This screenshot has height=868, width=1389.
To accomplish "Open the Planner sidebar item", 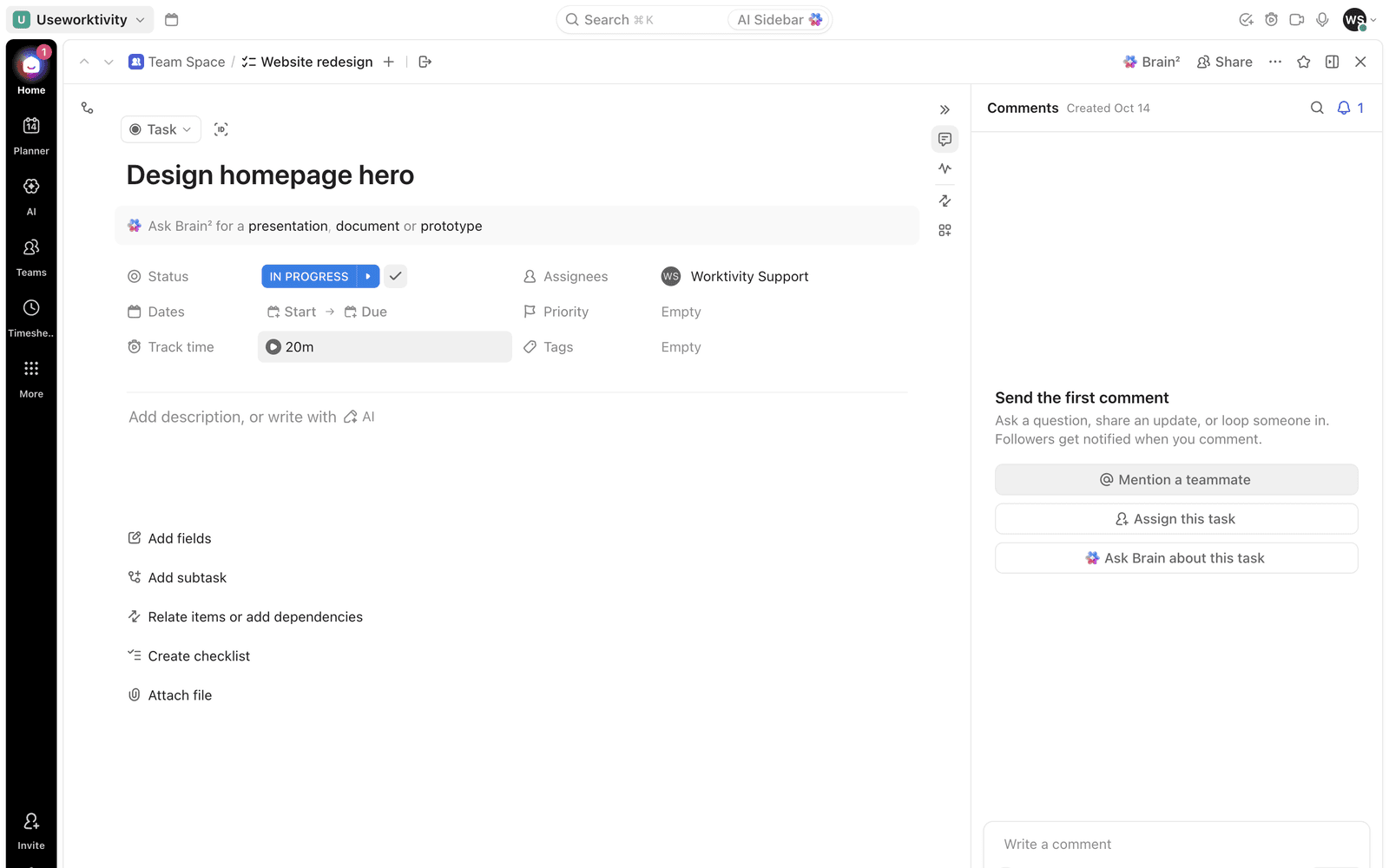I will pyautogui.click(x=31, y=136).
